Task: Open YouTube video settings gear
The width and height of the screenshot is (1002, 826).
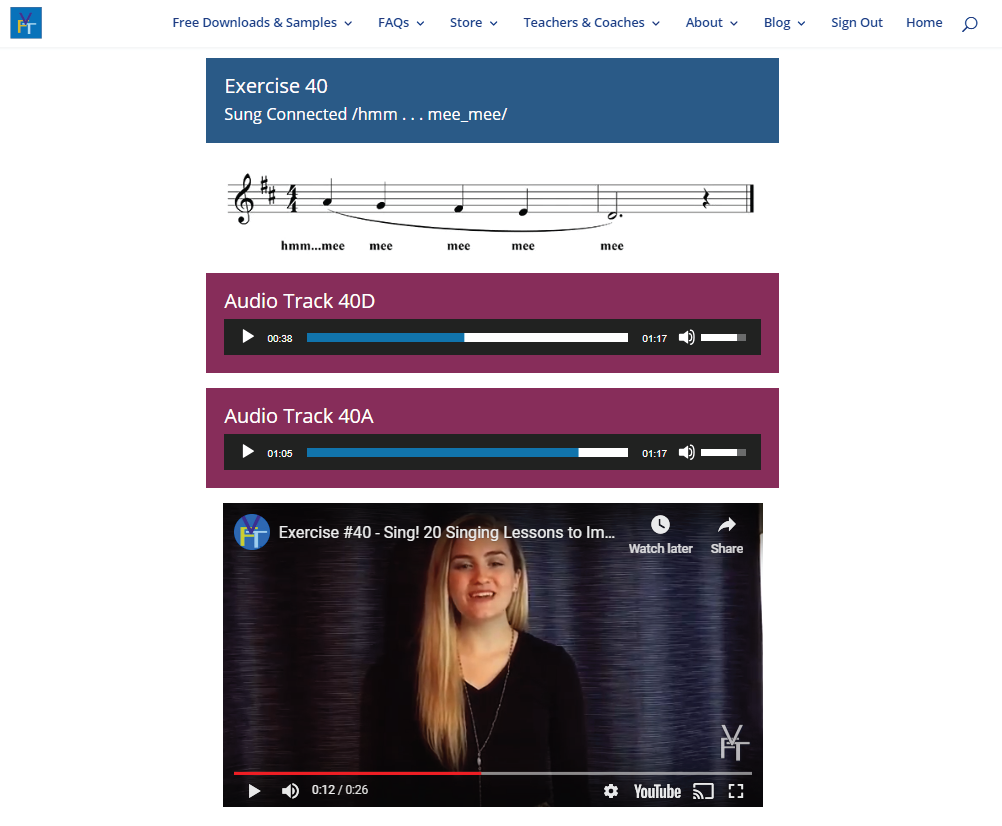Action: click(611, 791)
